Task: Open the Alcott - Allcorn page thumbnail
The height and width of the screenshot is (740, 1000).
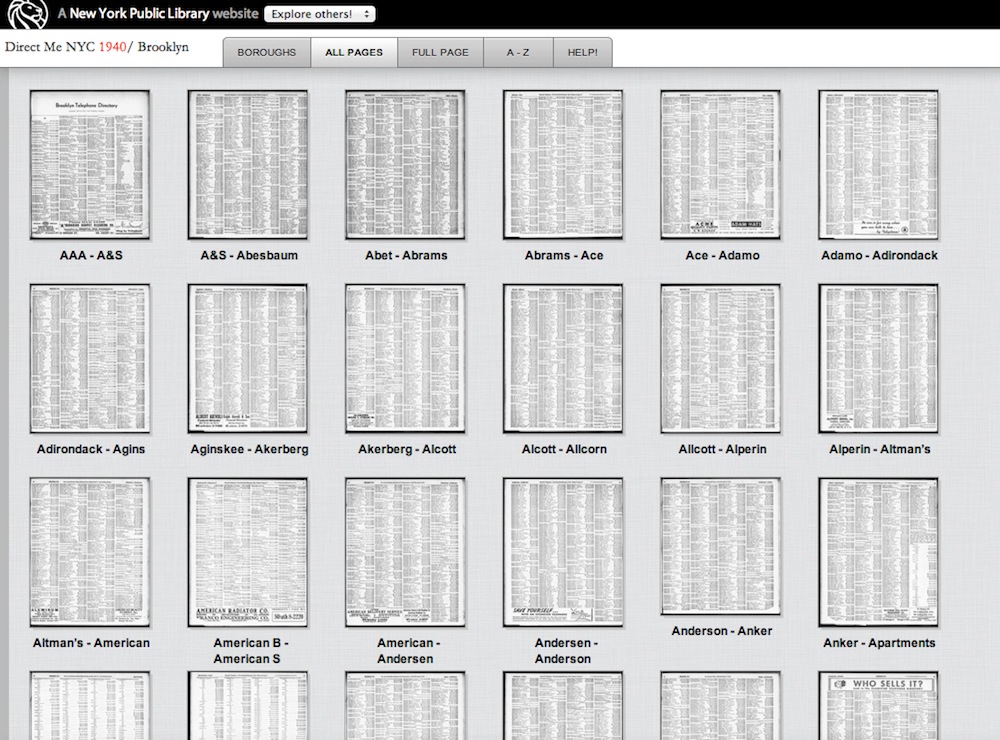Action: point(563,359)
